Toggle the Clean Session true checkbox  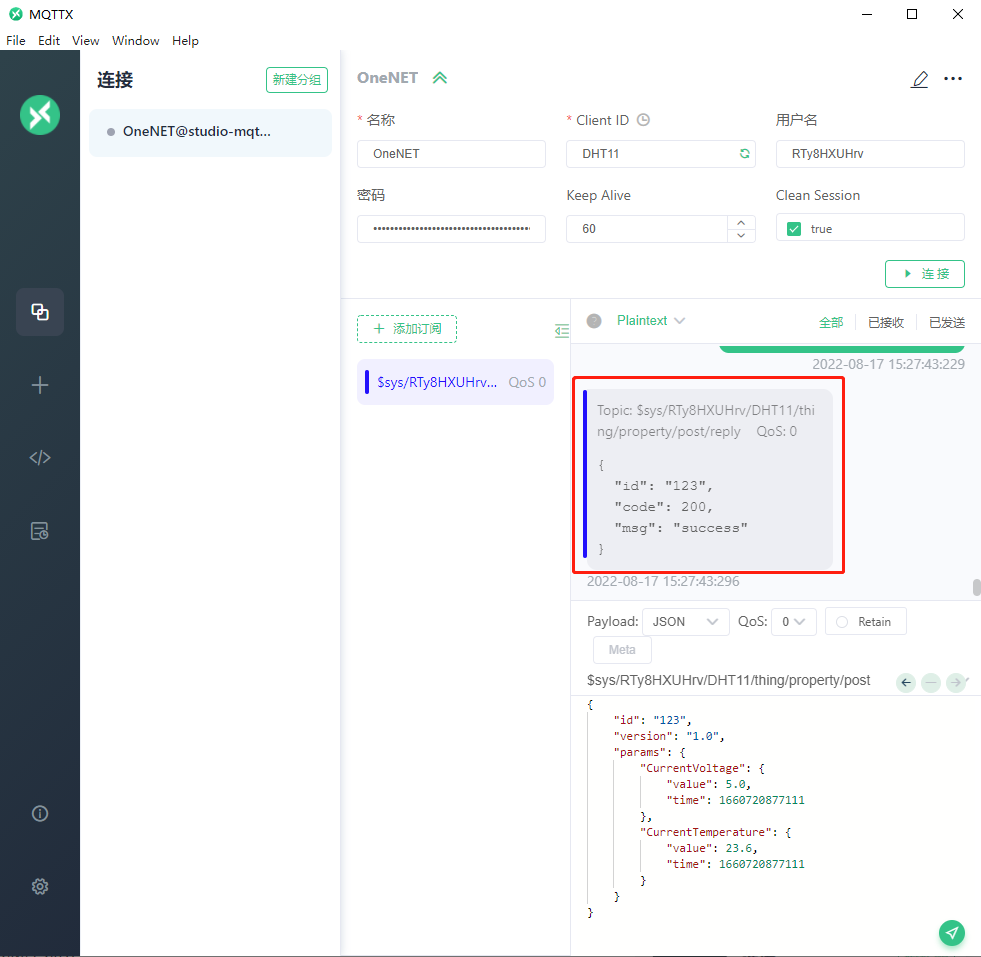[794, 229]
